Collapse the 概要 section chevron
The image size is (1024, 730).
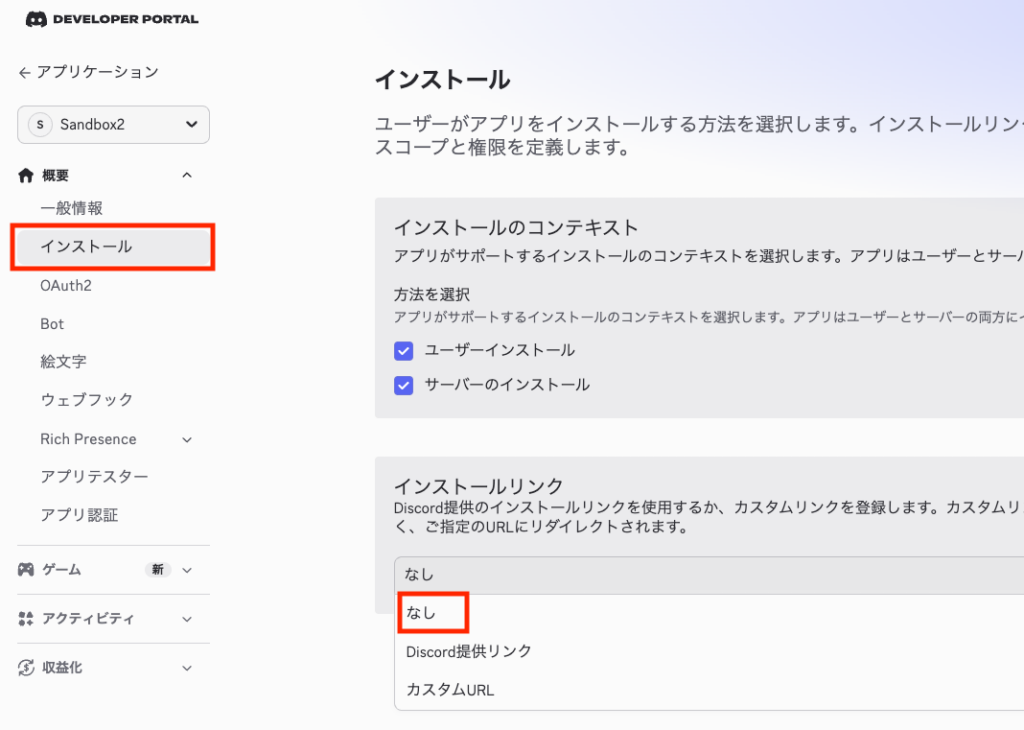(186, 176)
